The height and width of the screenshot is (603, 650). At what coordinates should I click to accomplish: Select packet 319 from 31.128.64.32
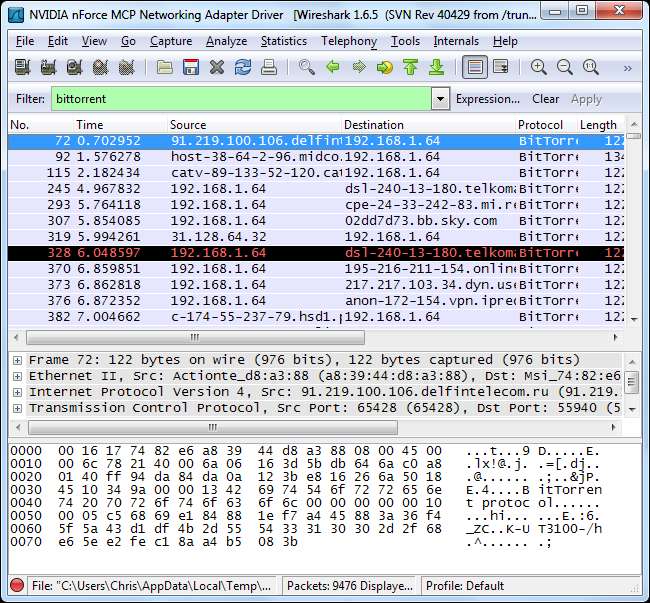(x=315, y=237)
